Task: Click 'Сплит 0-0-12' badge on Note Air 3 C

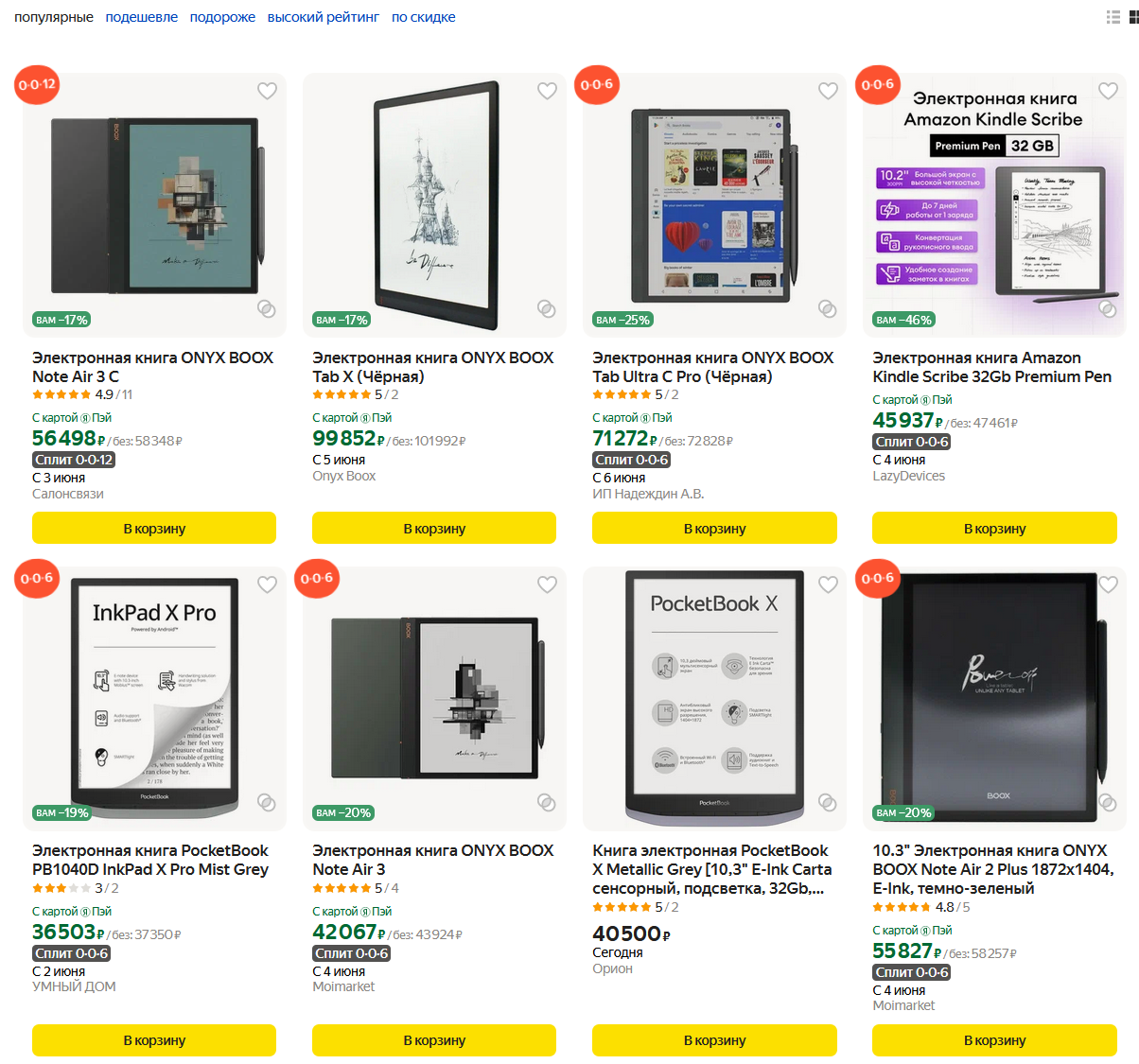Action: [74, 460]
